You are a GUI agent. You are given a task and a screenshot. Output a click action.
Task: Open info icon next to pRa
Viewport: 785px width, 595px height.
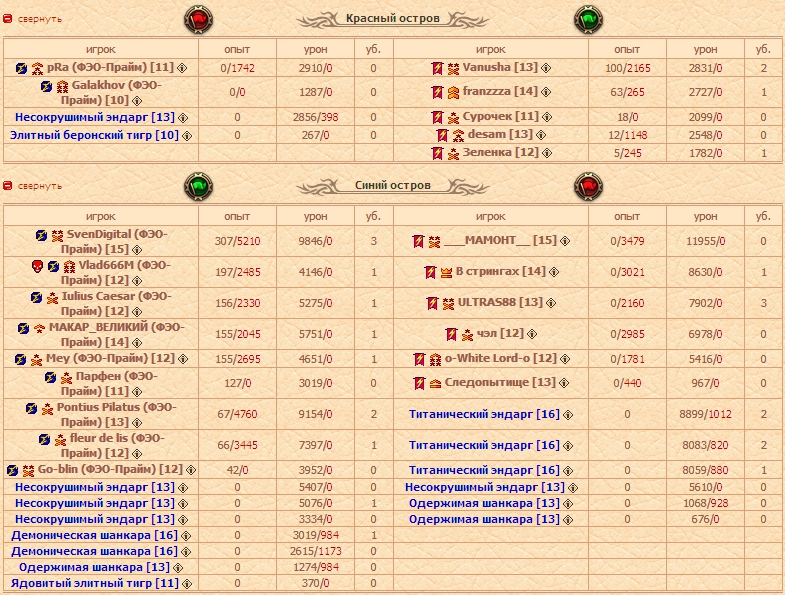click(182, 68)
